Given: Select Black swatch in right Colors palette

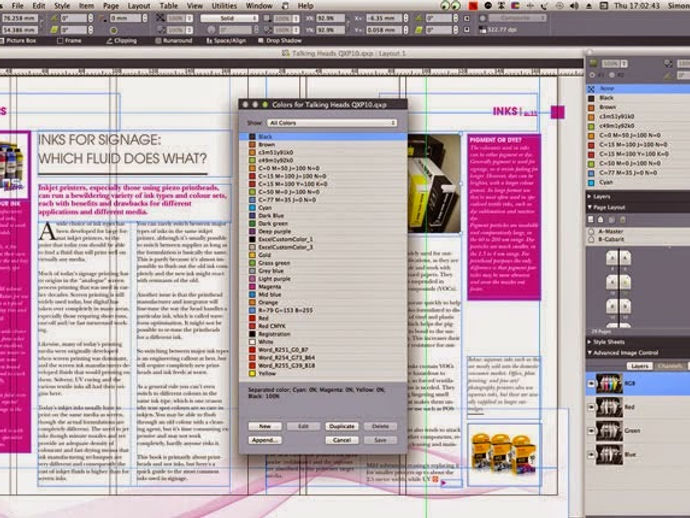Looking at the screenshot, I should tap(638, 98).
